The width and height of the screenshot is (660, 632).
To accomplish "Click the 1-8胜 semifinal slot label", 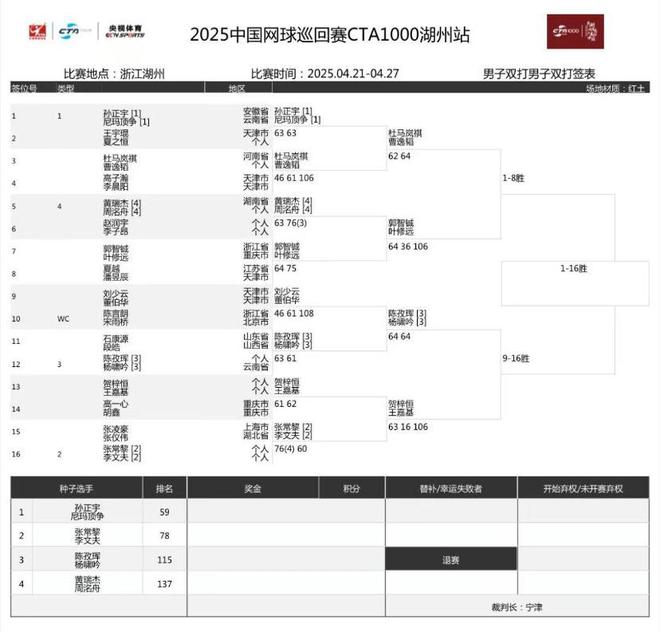I will (513, 178).
